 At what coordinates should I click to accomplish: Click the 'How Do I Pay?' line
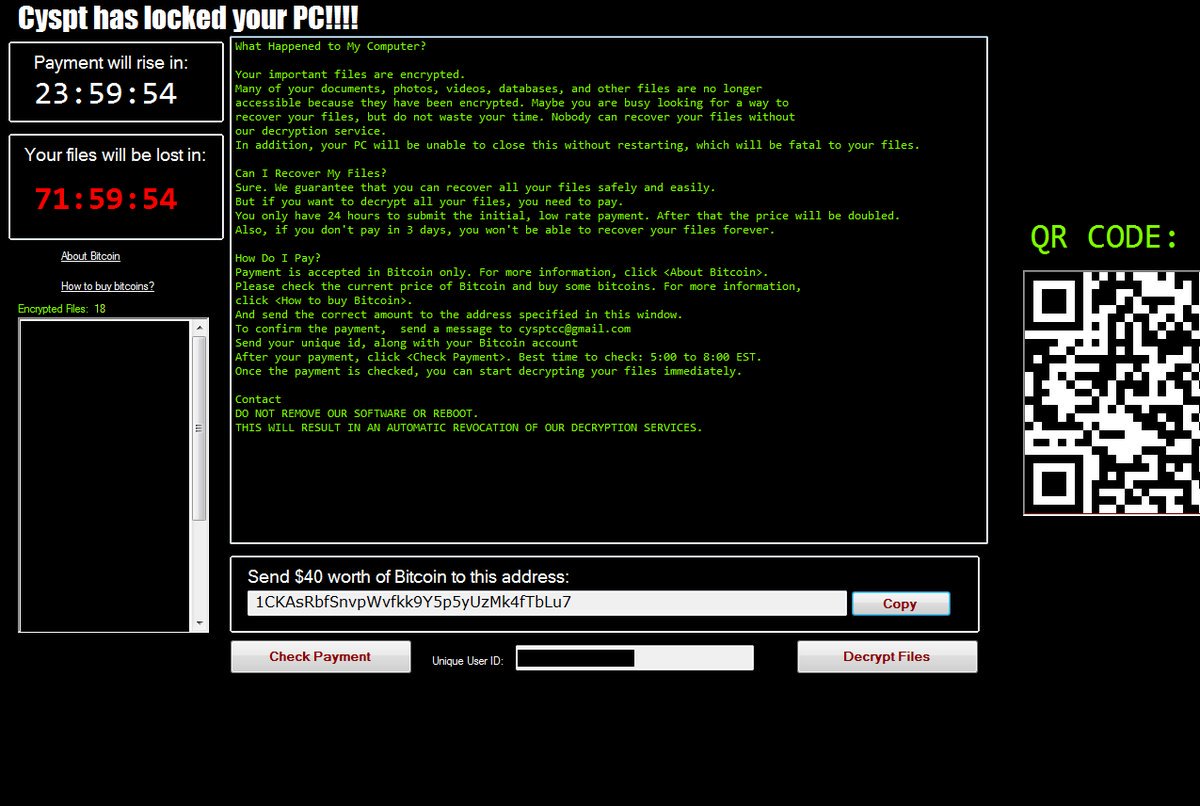[x=278, y=258]
